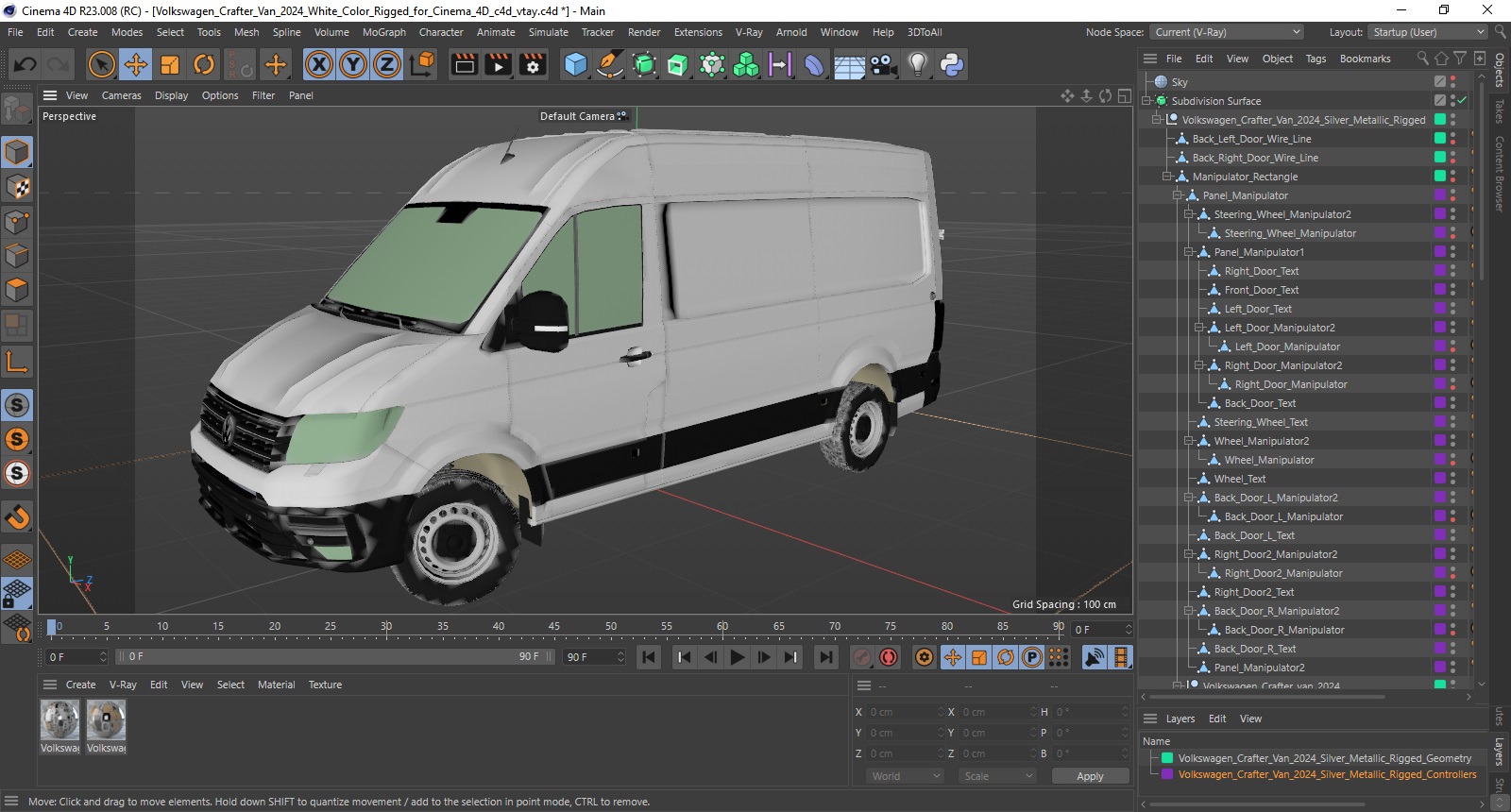Open the Sound/Play sound toggle in timeline
The height and width of the screenshot is (812, 1511).
pyautogui.click(x=1095, y=657)
